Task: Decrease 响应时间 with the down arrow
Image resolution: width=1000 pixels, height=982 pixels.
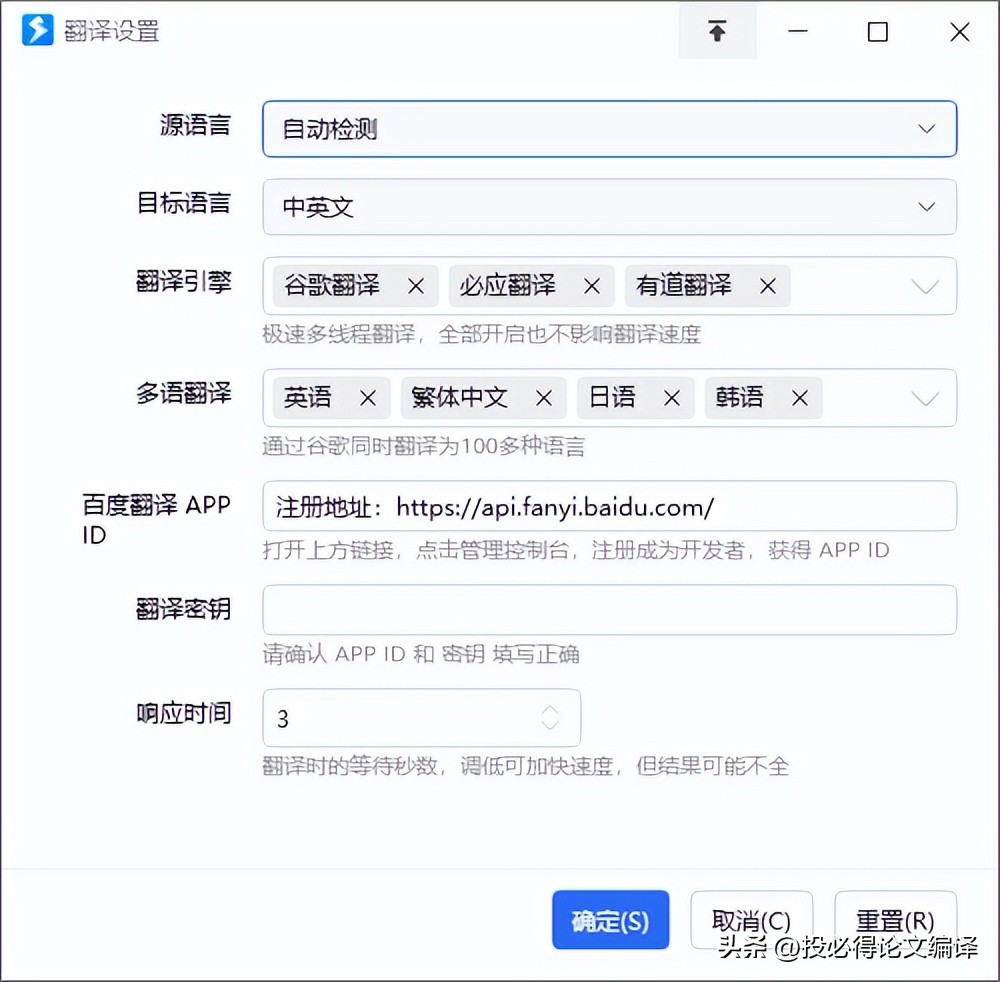Action: click(x=550, y=725)
